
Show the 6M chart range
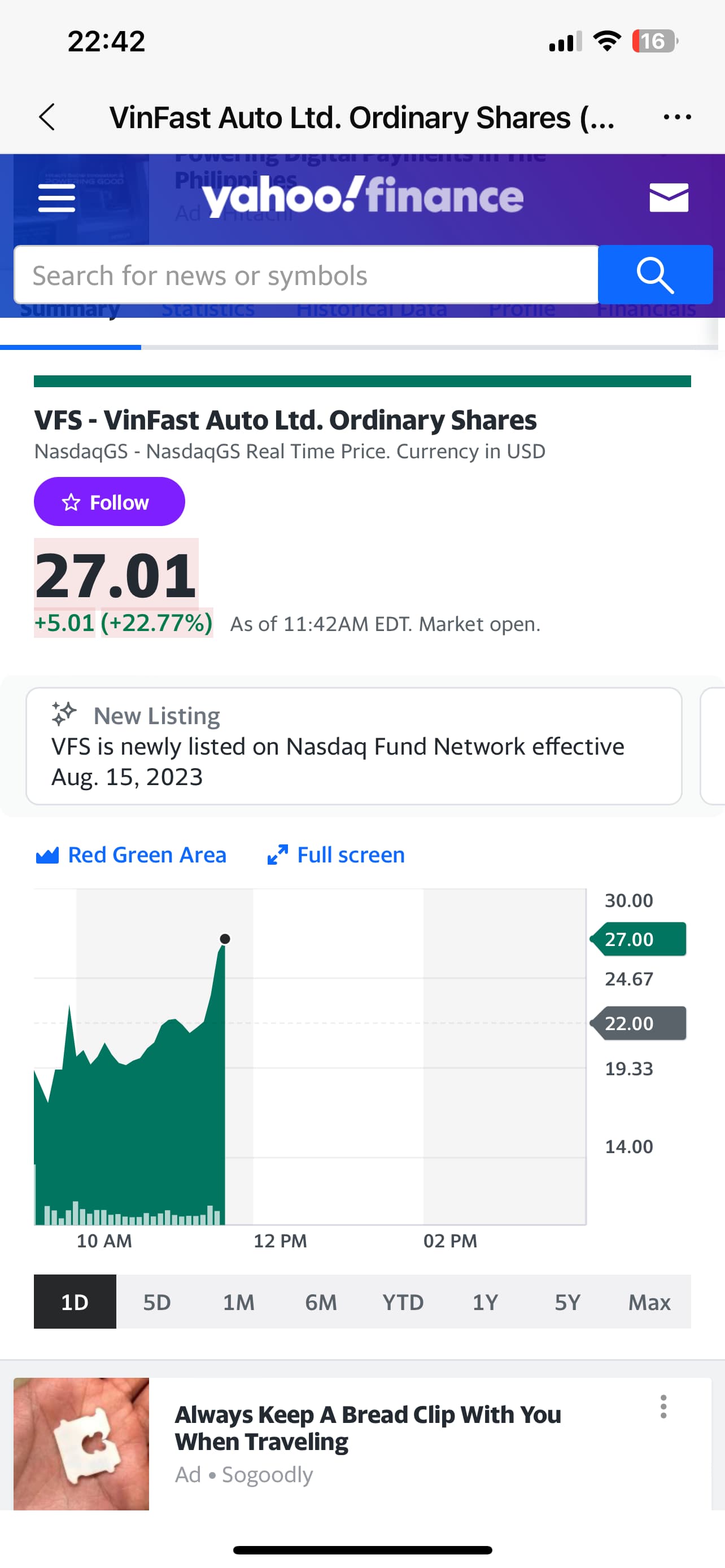point(321,1302)
